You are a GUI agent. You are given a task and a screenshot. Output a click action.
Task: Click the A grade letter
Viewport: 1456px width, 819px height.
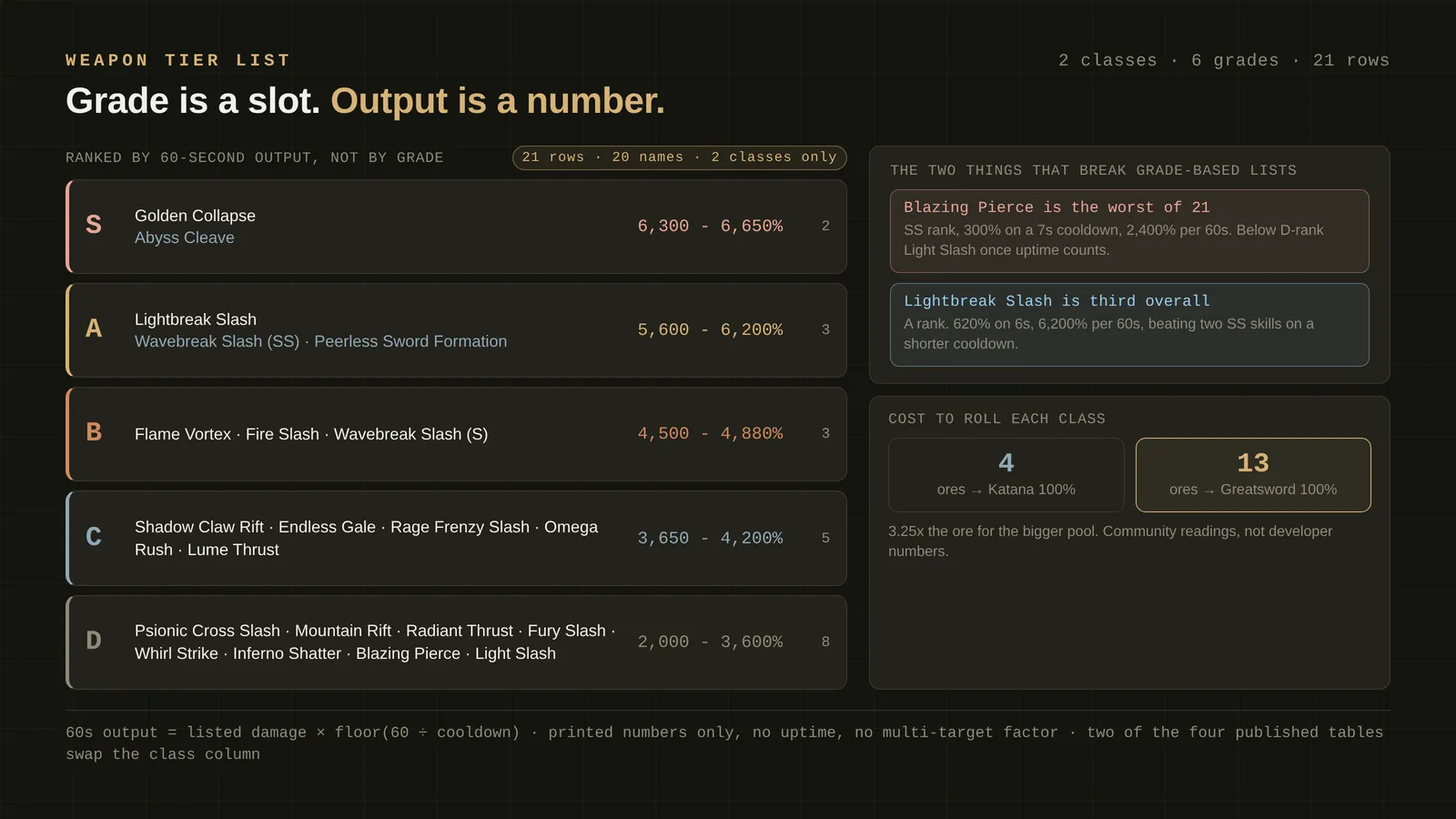[x=94, y=329]
